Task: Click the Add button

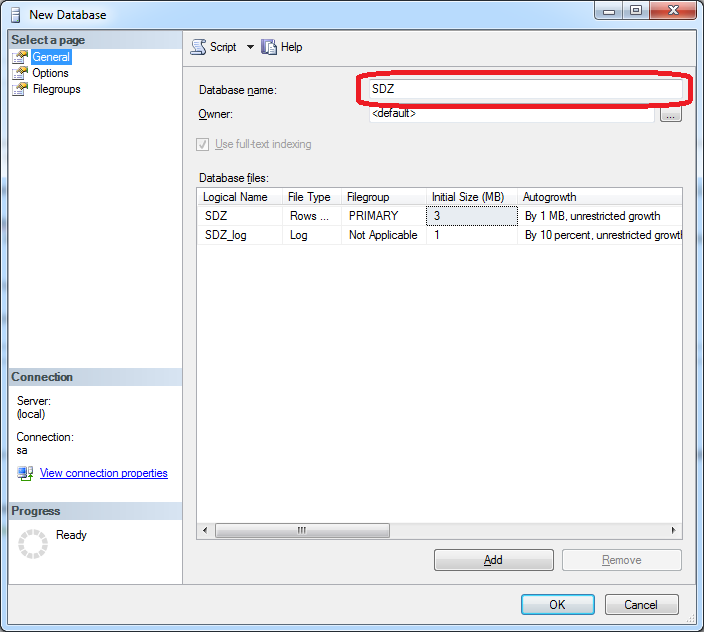Action: coord(494,560)
